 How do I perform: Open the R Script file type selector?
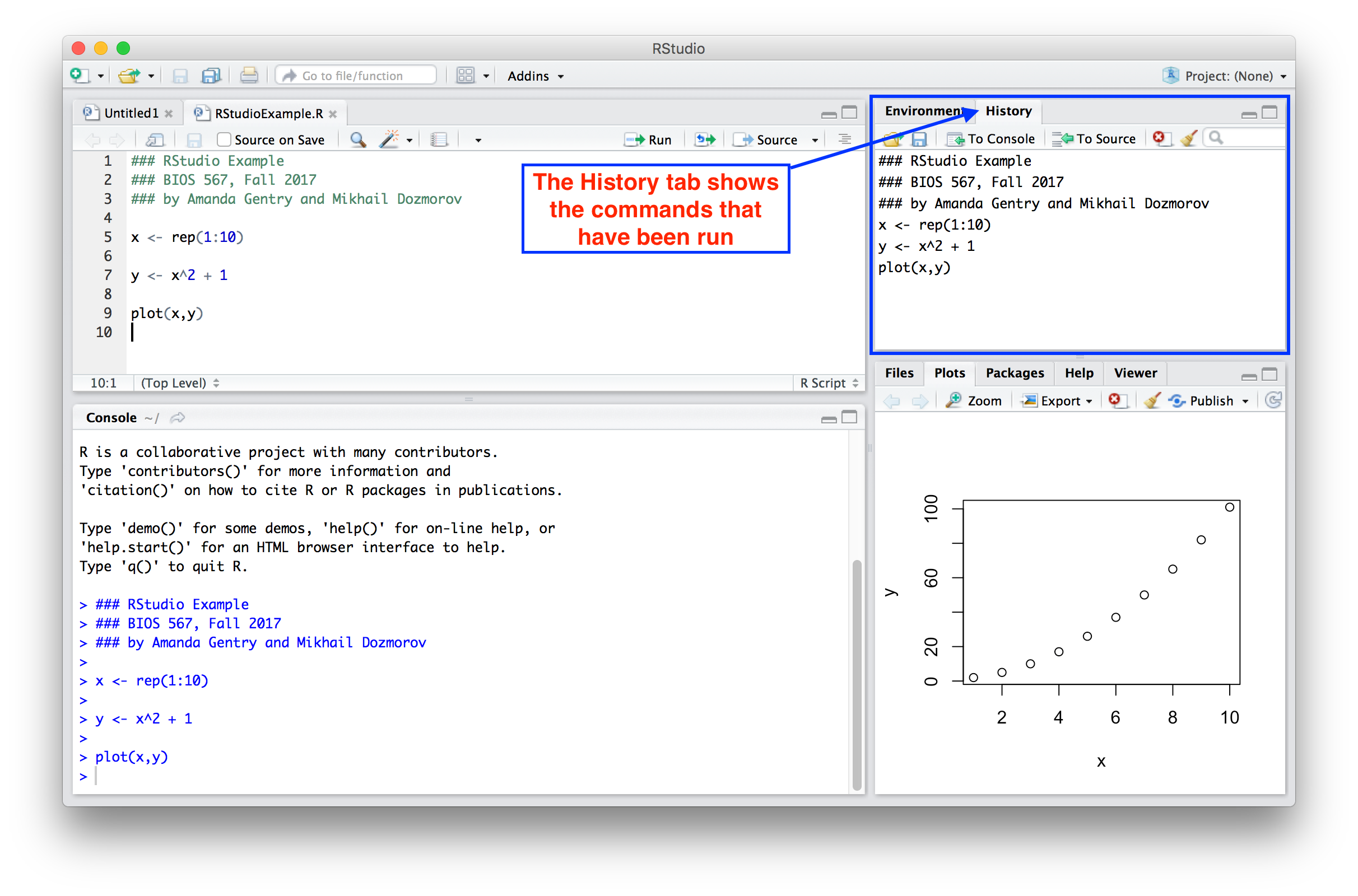click(829, 383)
